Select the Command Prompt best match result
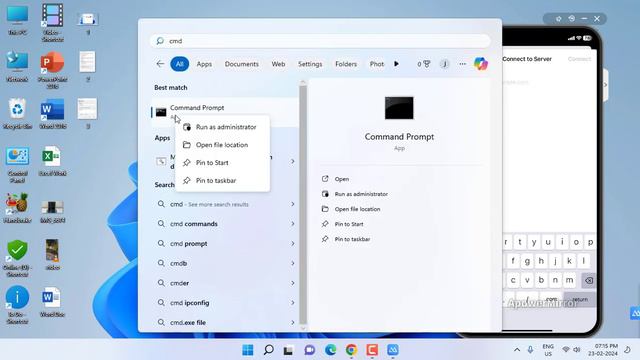 [224, 112]
